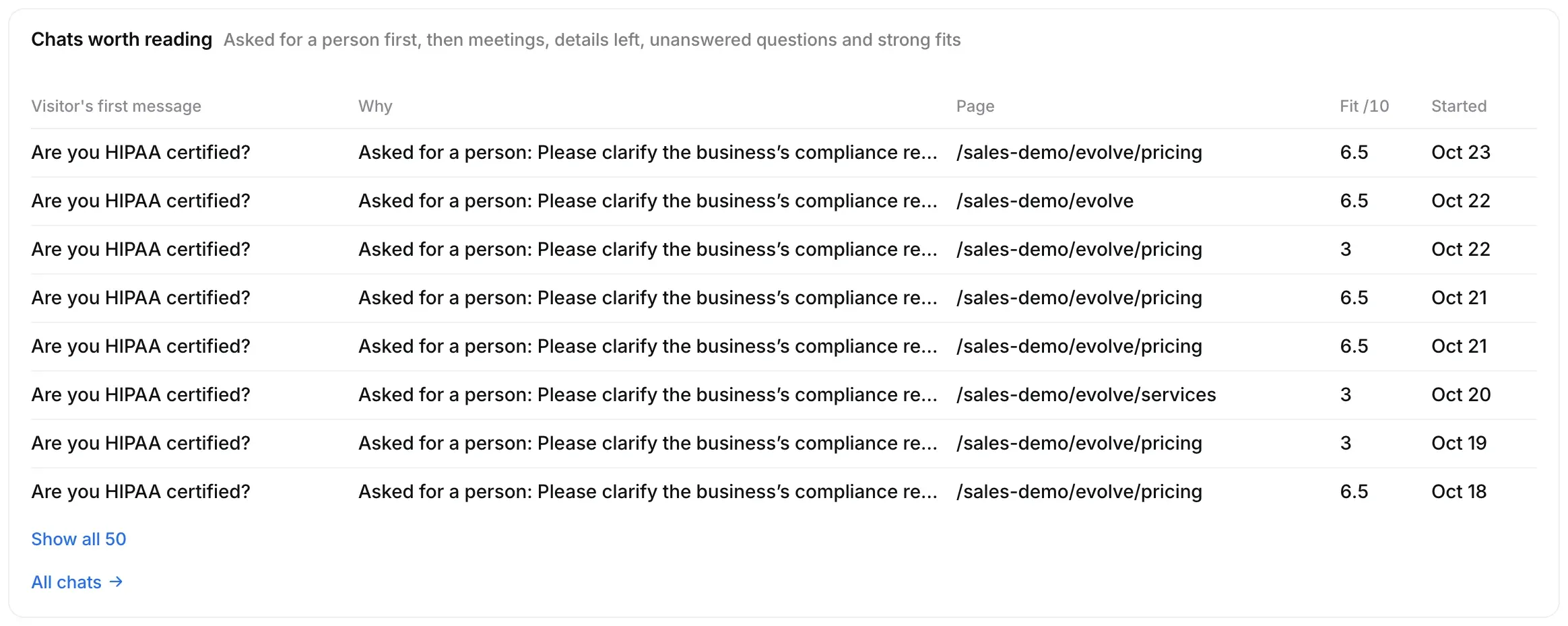This screenshot has height=626, width=1568.
Task: Click the Page column header
Action: (x=975, y=106)
